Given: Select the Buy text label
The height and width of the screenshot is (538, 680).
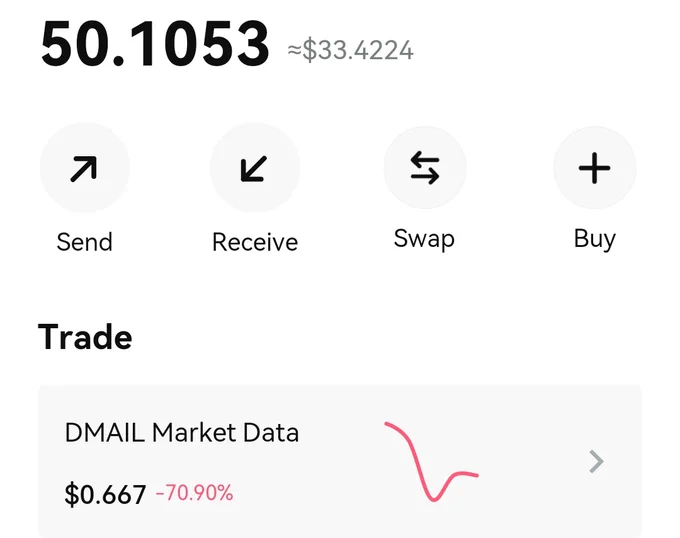Looking at the screenshot, I should click(595, 239).
